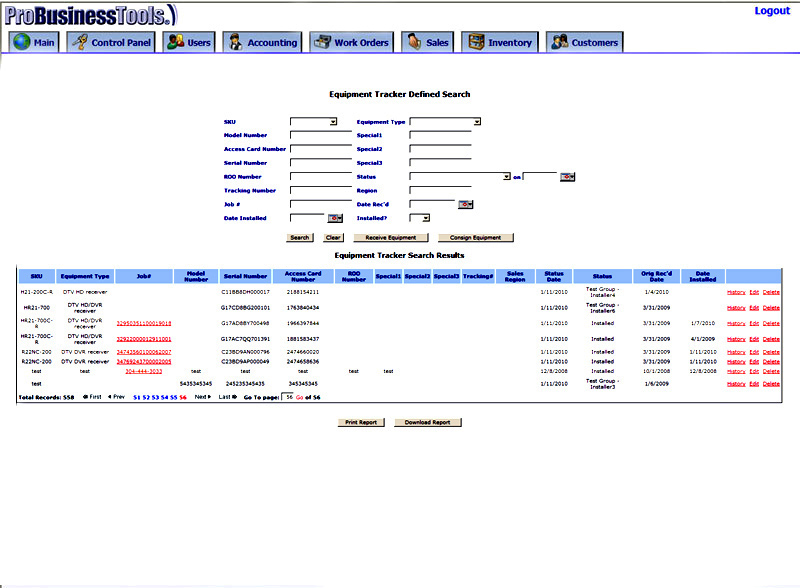This screenshot has width=800, height=588.
Task: Click the red Go link in pagination
Action: [x=299, y=397]
